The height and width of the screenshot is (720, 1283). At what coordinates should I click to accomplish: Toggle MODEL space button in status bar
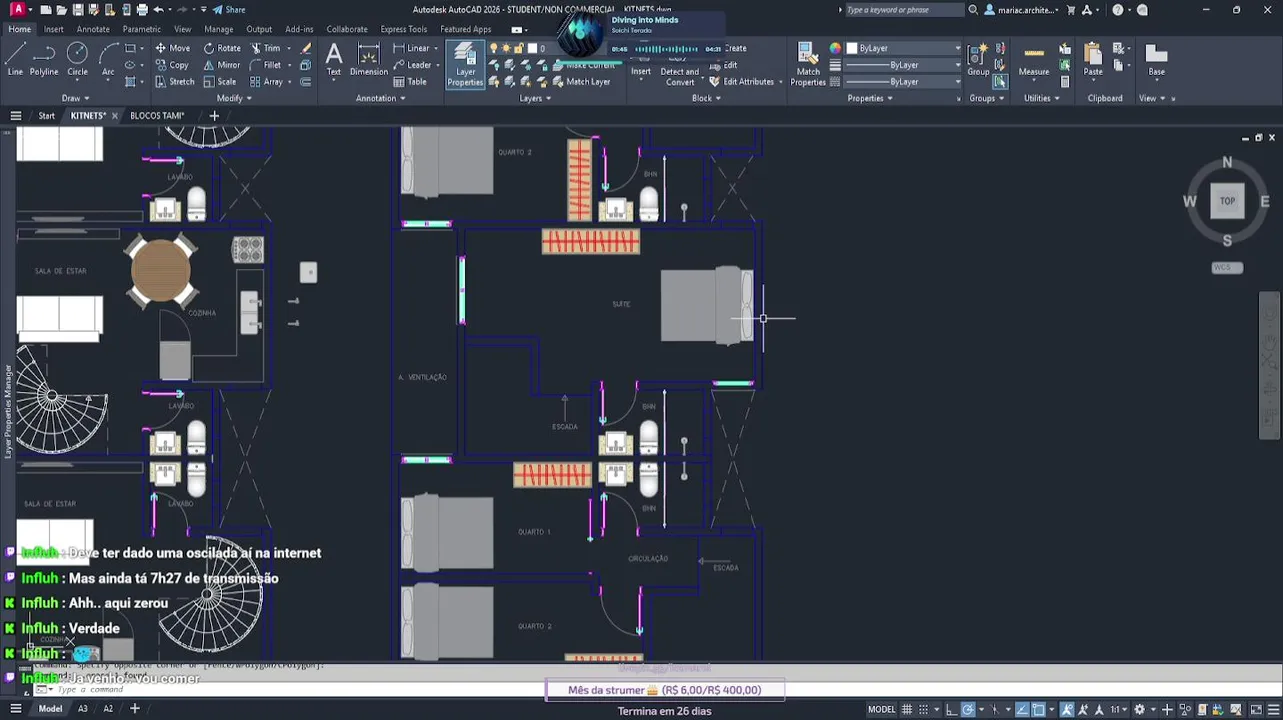point(881,709)
